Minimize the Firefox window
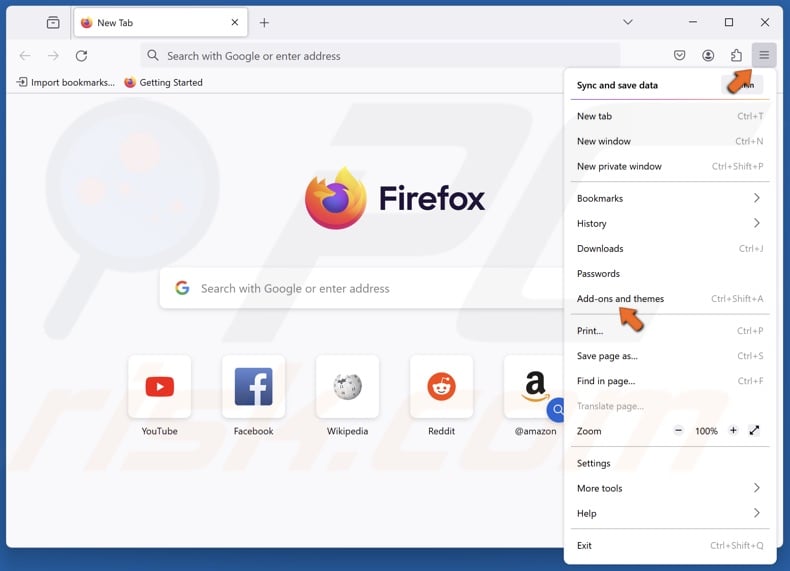Screen dimensions: 790x571 693,22
